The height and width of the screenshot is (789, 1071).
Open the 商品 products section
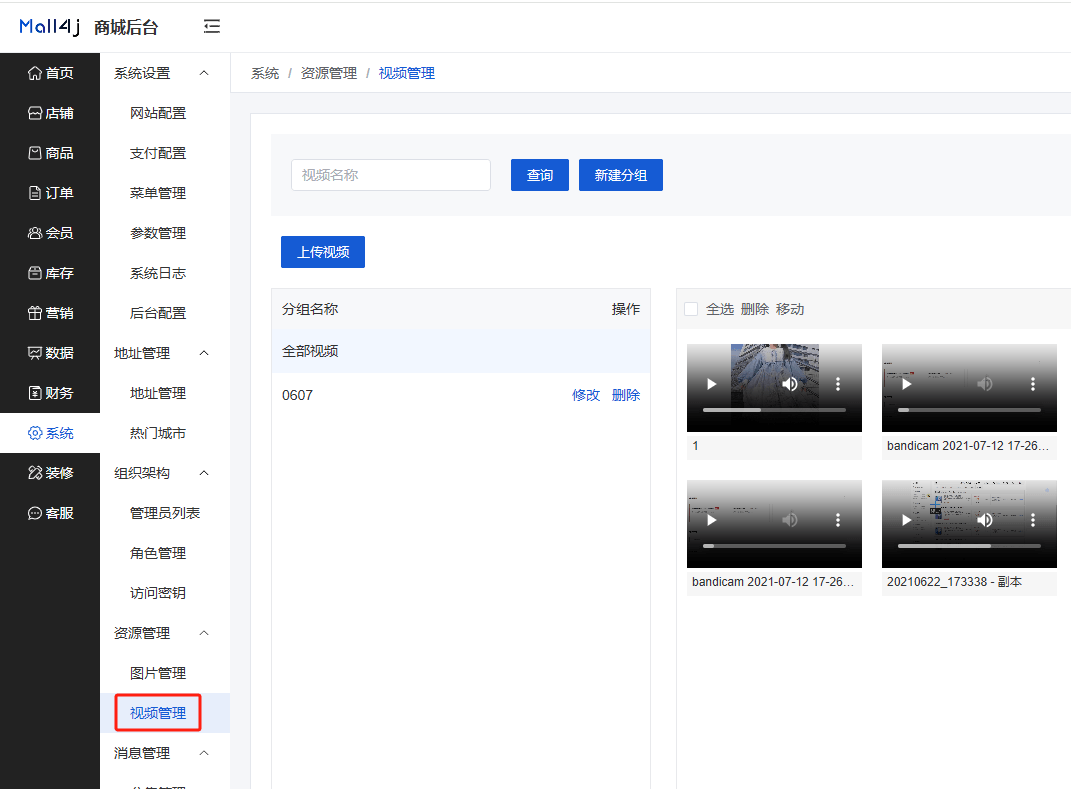tap(50, 153)
